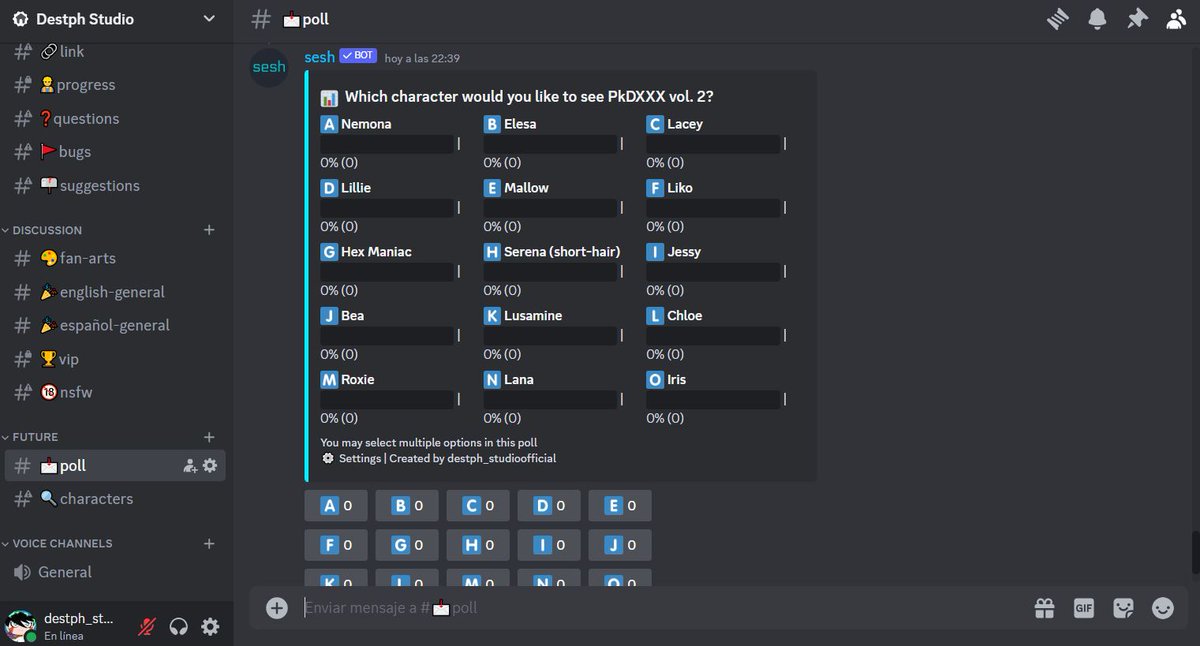Open the GIF picker
The height and width of the screenshot is (646, 1200).
pos(1084,607)
